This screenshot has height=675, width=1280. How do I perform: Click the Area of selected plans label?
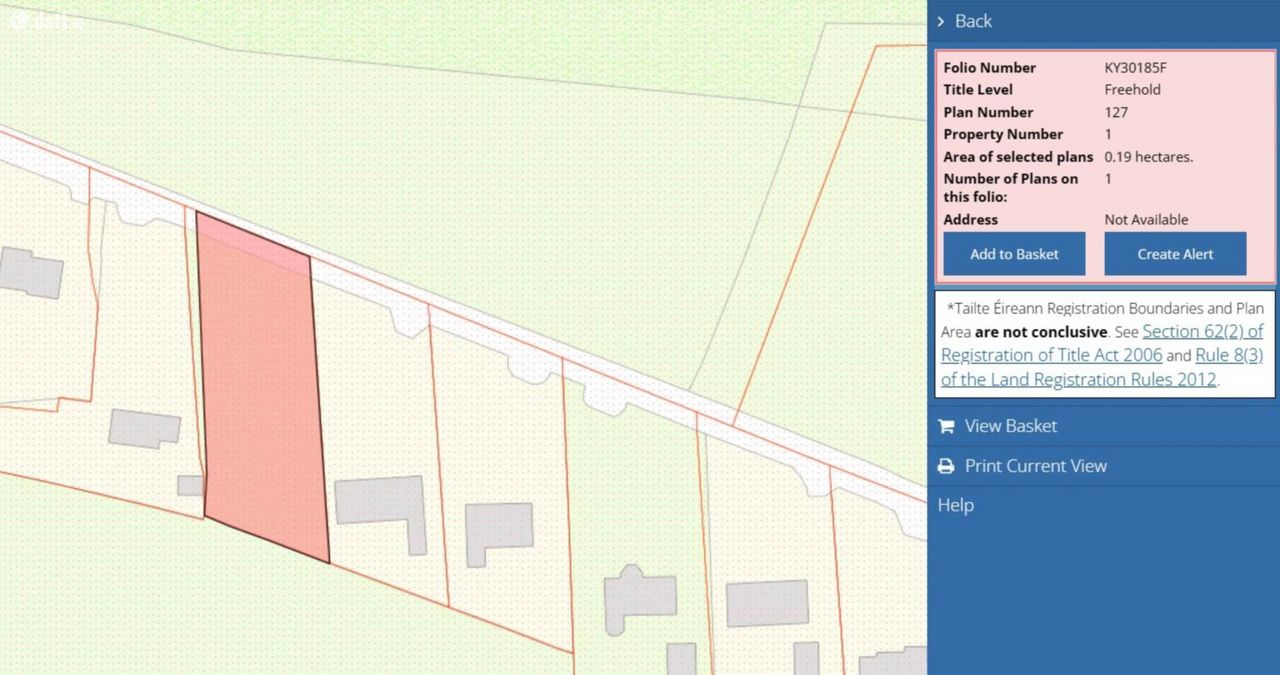coord(1018,157)
